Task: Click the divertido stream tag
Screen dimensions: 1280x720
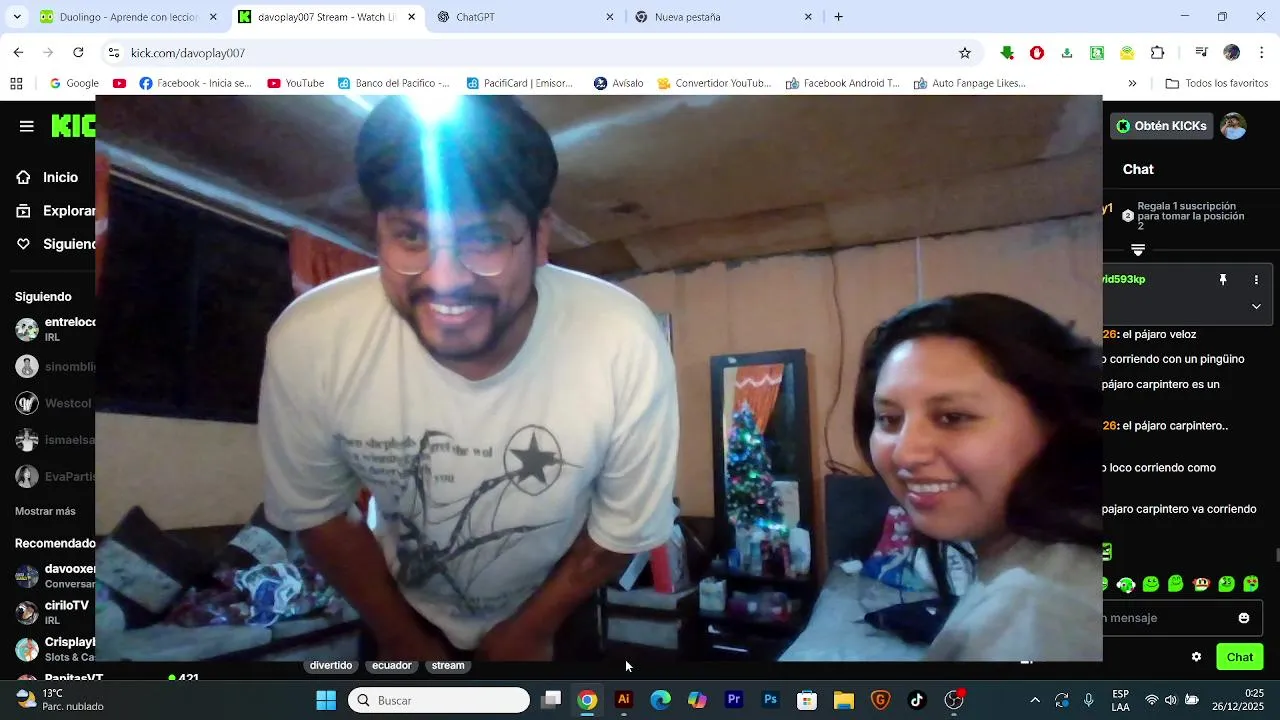Action: click(331, 665)
